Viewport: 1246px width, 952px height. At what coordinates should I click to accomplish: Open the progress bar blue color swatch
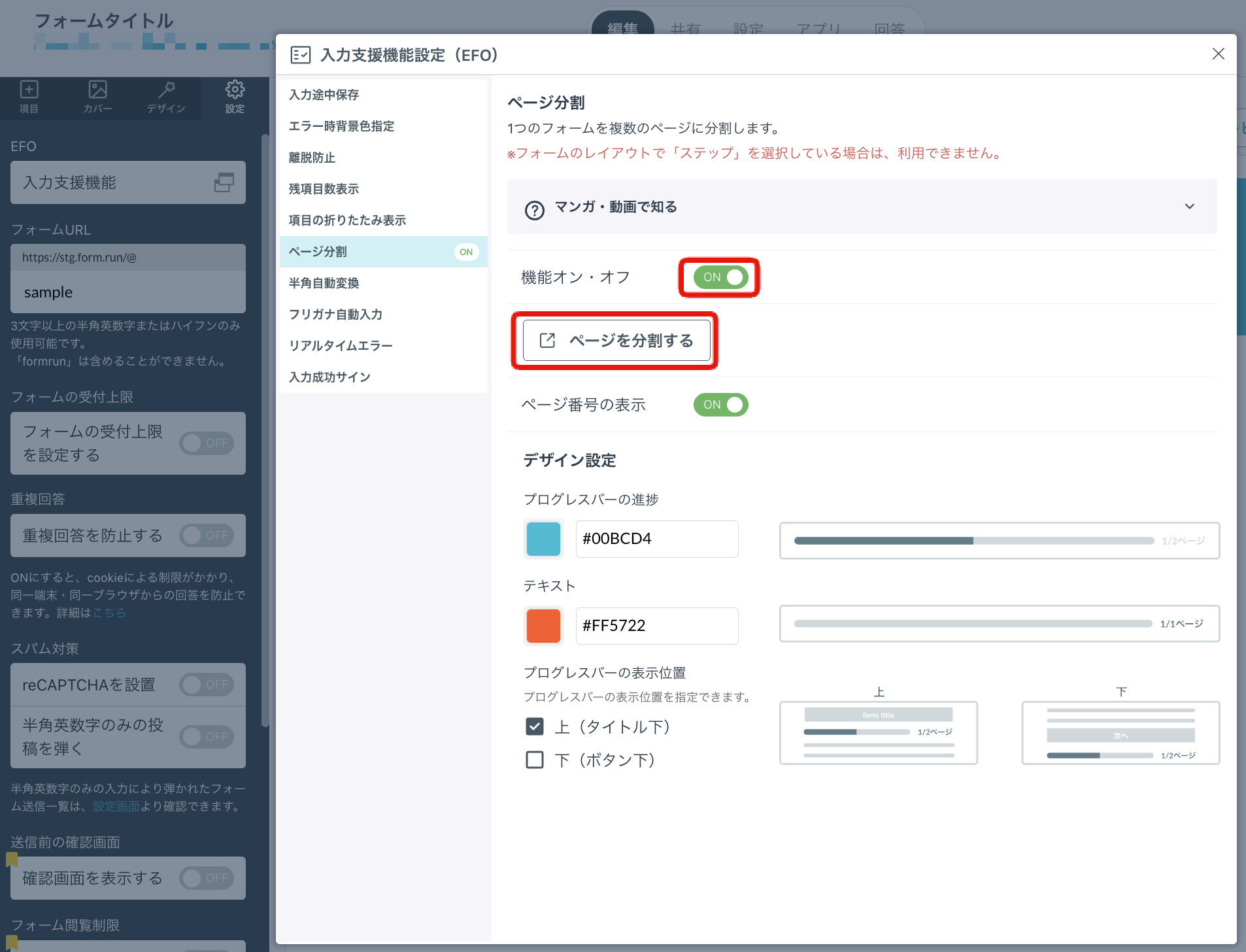coord(543,539)
